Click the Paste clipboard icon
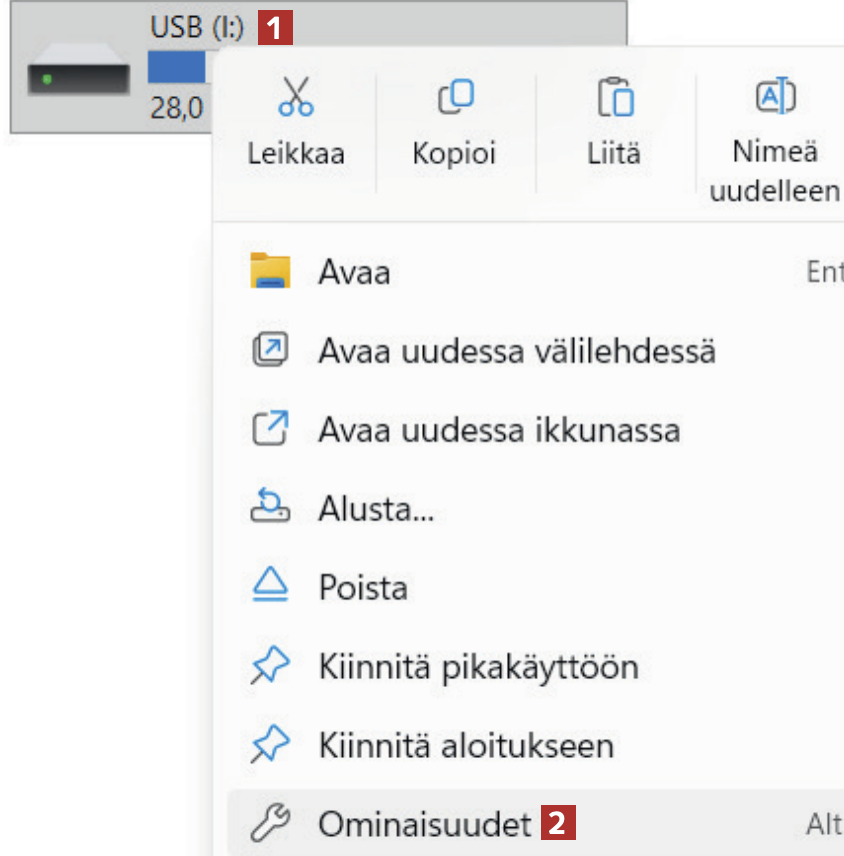Viewport: 844px width, 856px height. [614, 98]
